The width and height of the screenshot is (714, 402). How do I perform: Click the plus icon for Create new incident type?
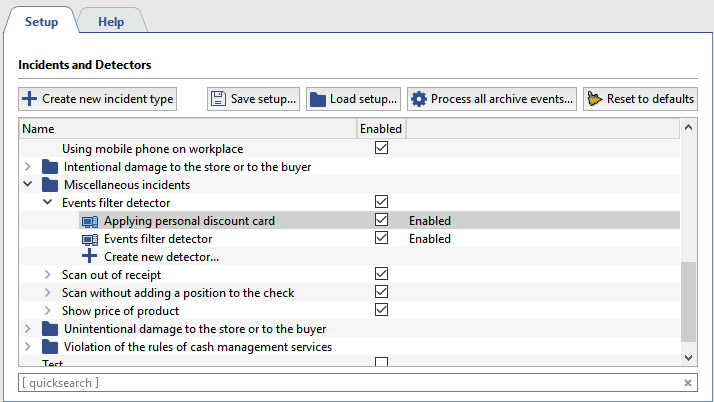(x=30, y=99)
